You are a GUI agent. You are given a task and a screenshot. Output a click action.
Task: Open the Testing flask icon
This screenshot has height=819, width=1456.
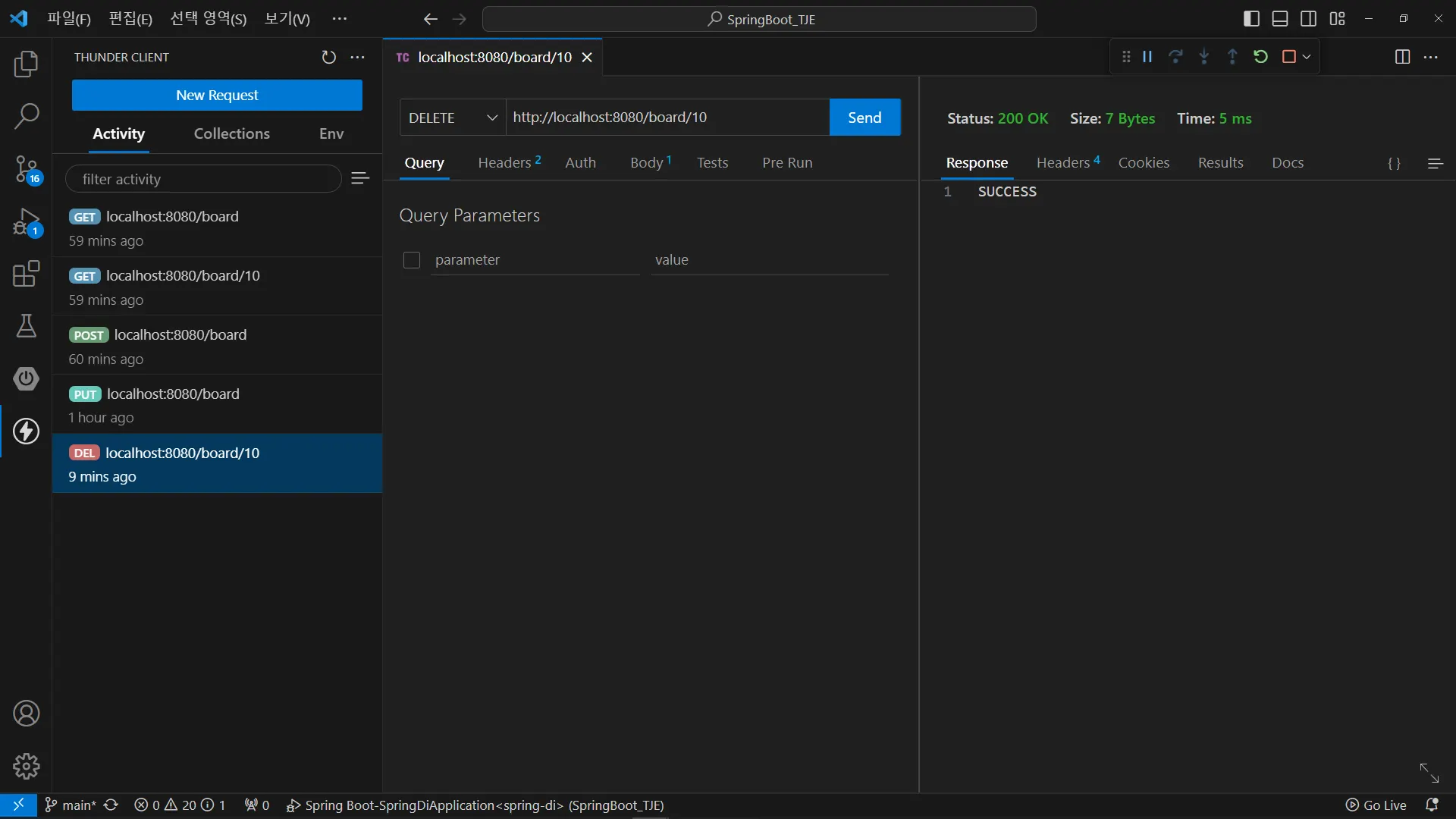click(26, 326)
